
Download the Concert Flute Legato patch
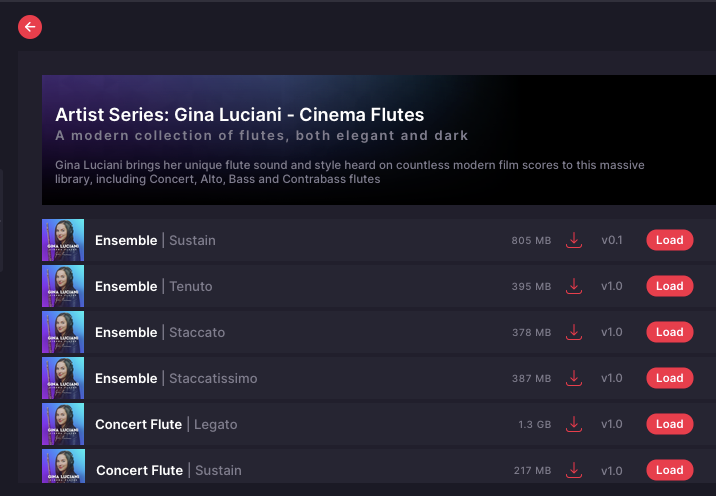pos(574,424)
